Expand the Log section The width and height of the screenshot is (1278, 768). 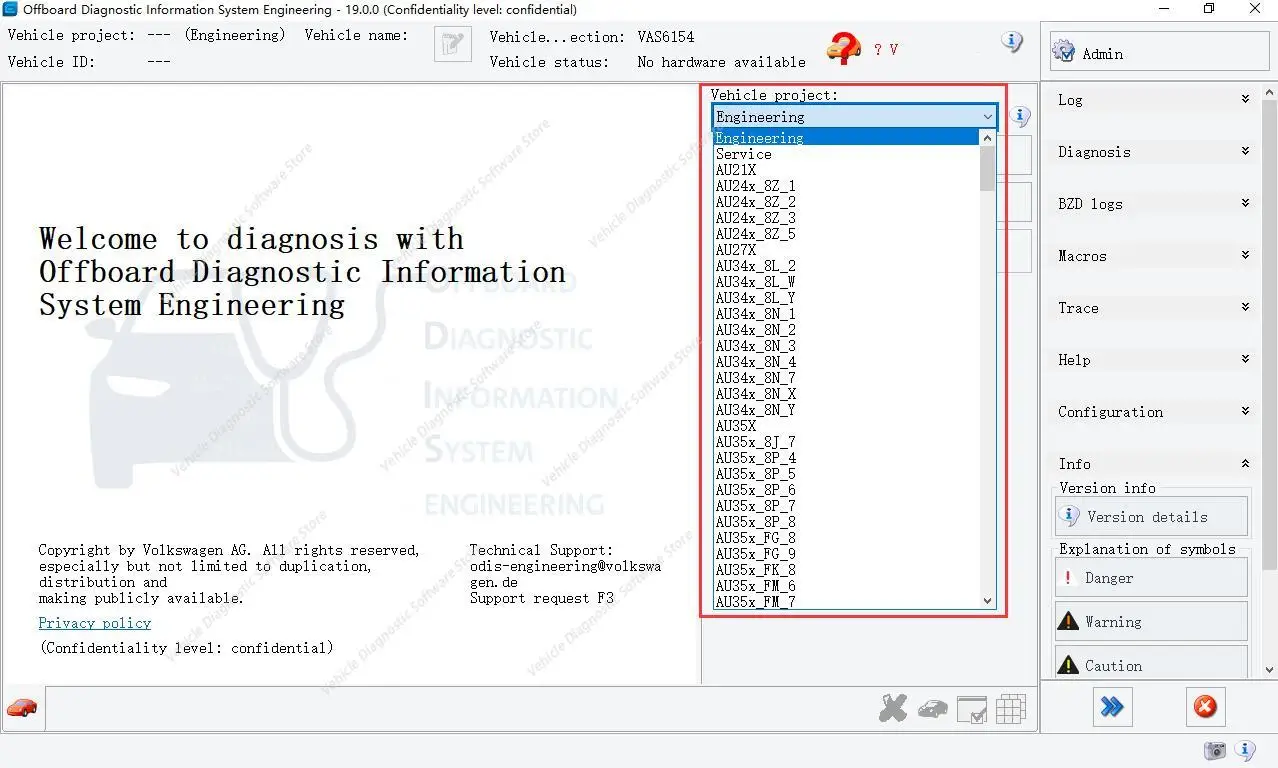[1154, 100]
